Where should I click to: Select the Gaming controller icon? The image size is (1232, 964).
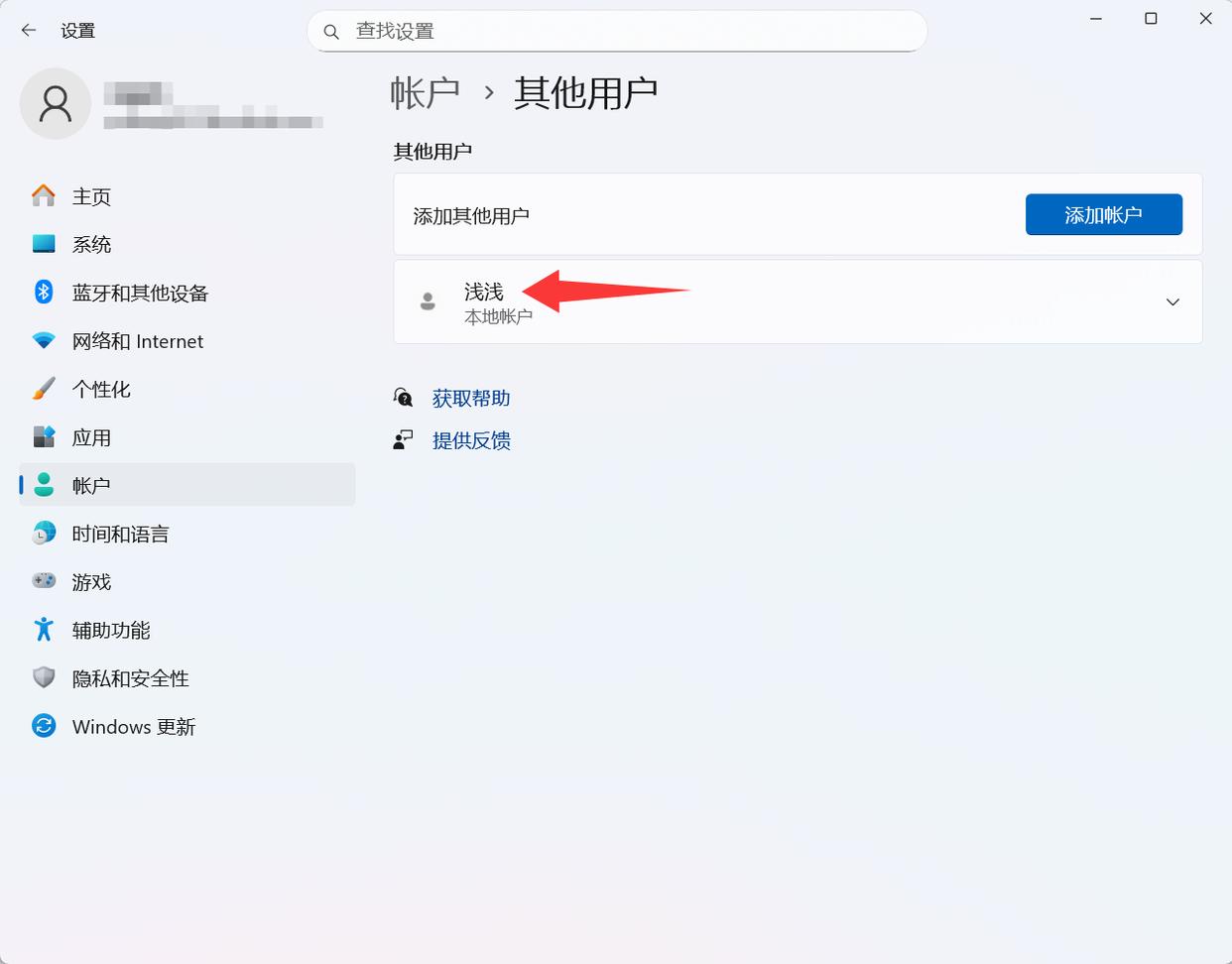(44, 581)
